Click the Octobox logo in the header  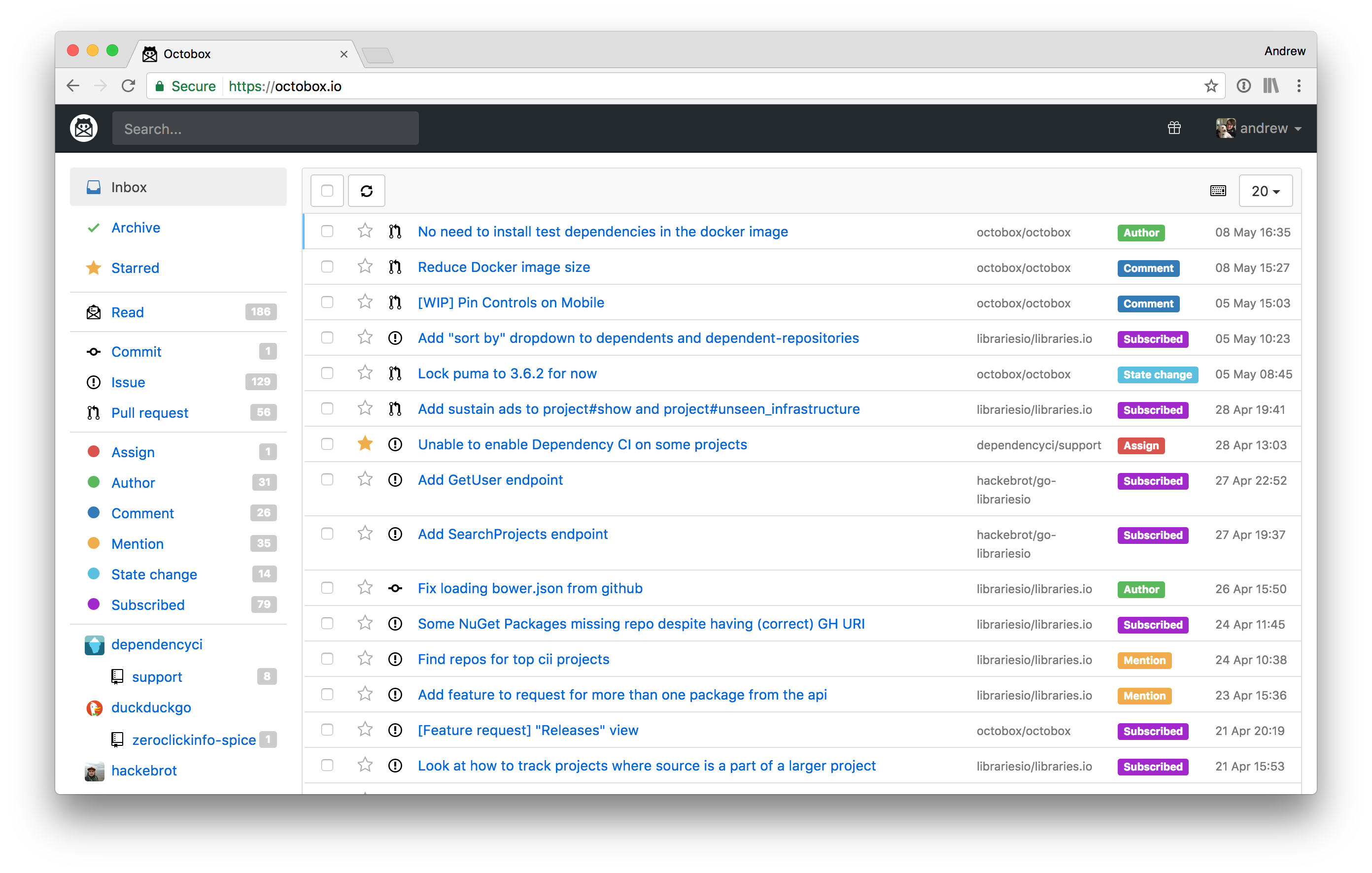(x=84, y=128)
